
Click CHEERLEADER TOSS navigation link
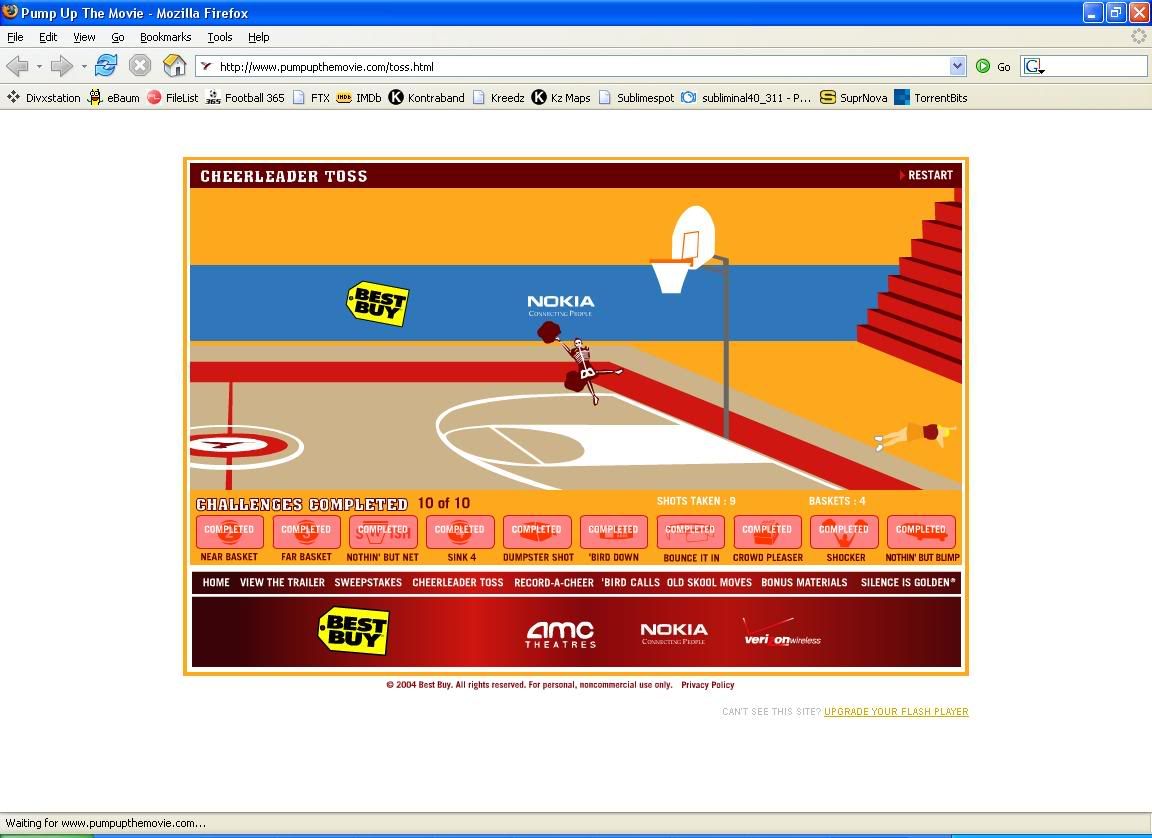click(x=458, y=582)
